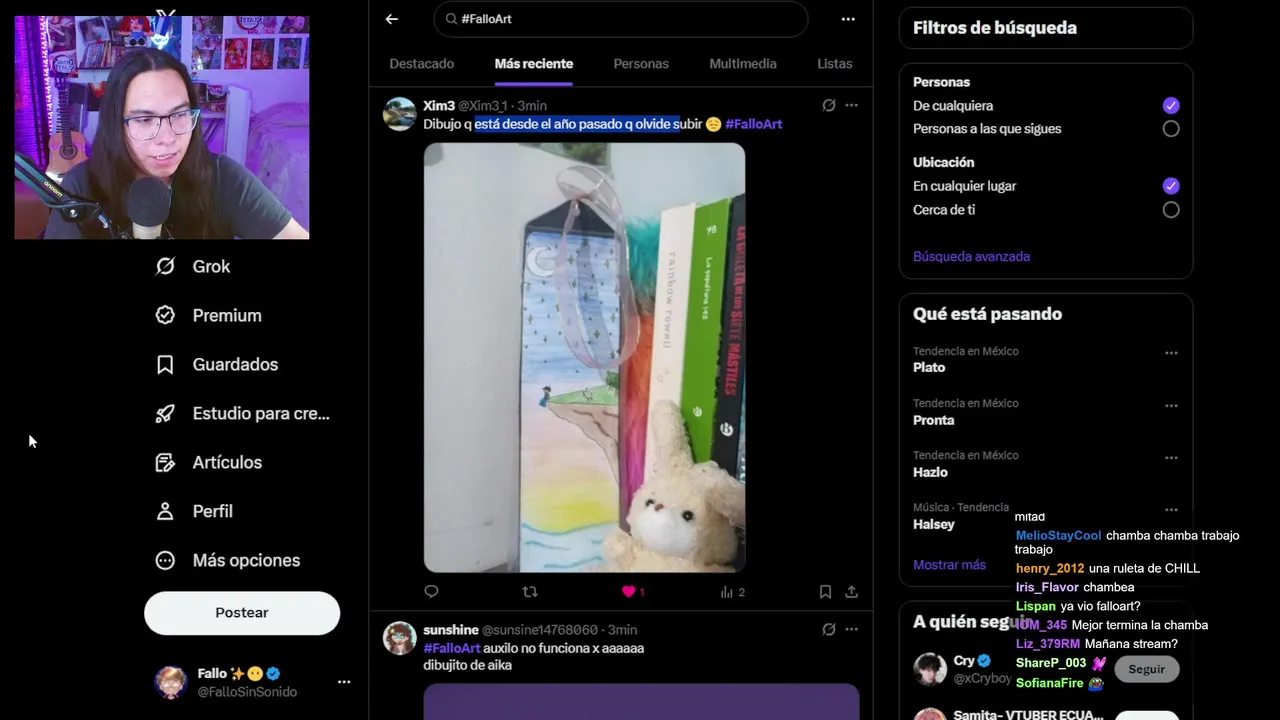The image size is (1280, 720).
Task: Switch to the Destacado tab
Action: point(421,63)
